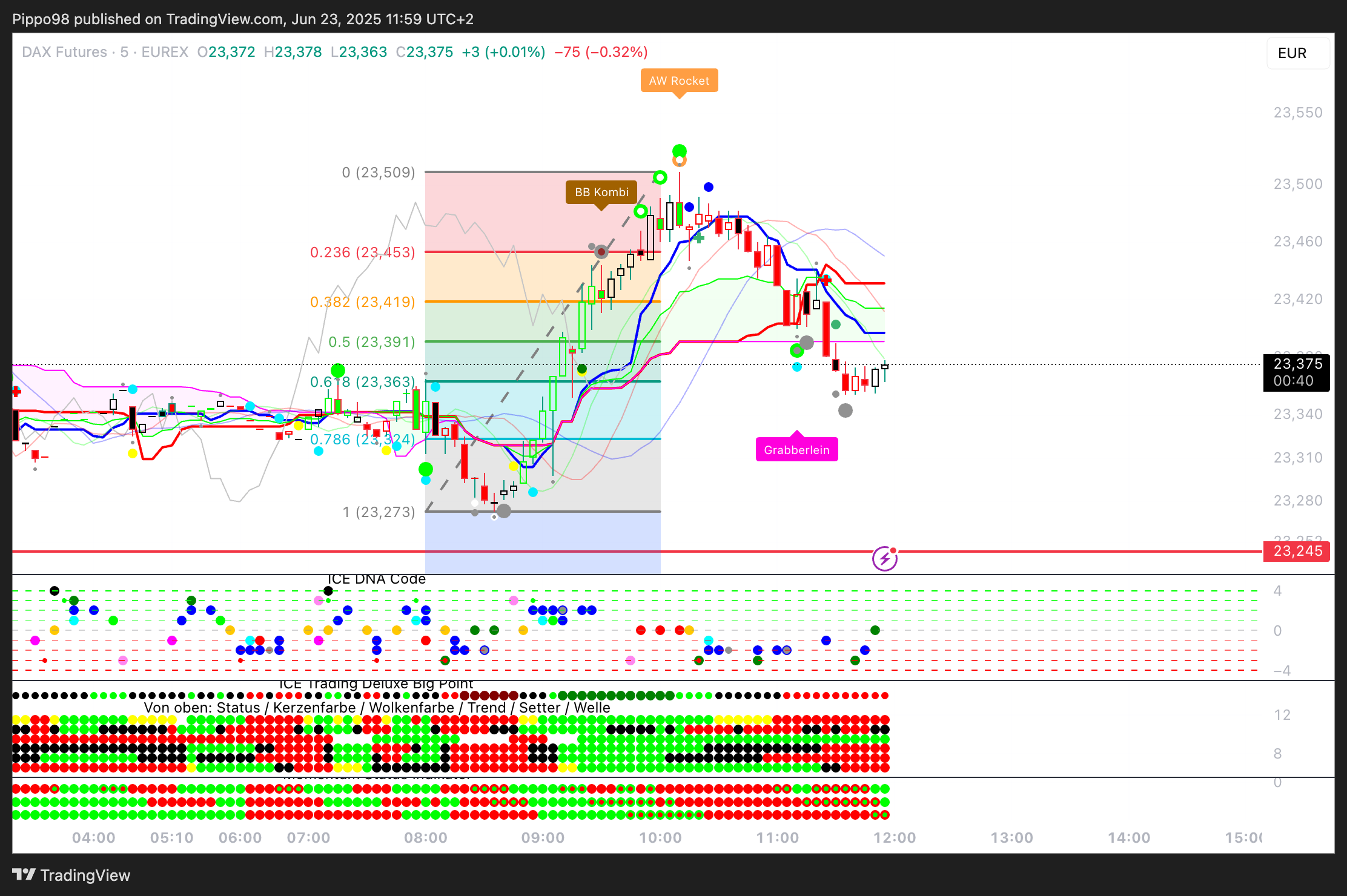This screenshot has height=896, width=1347.
Task: Click the DAX Futures symbol title
Action: [64, 52]
